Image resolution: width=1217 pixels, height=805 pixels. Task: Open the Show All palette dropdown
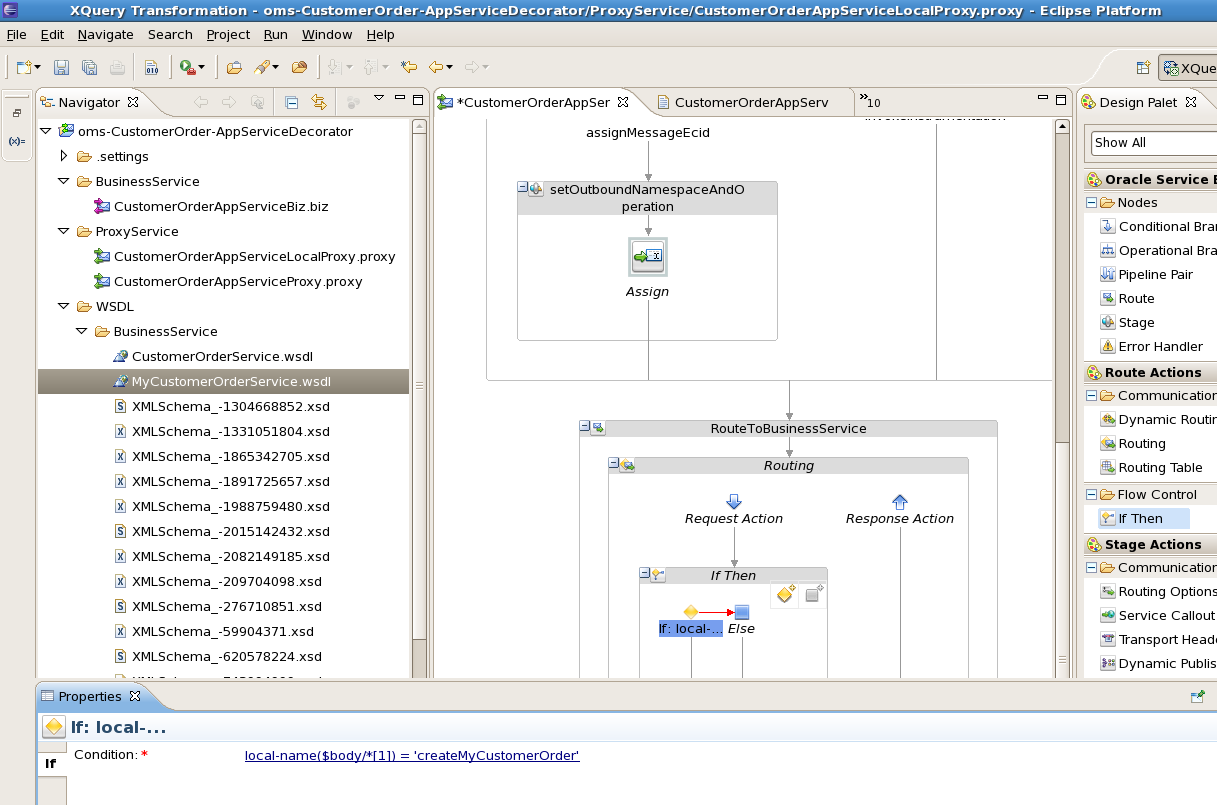(1154, 142)
